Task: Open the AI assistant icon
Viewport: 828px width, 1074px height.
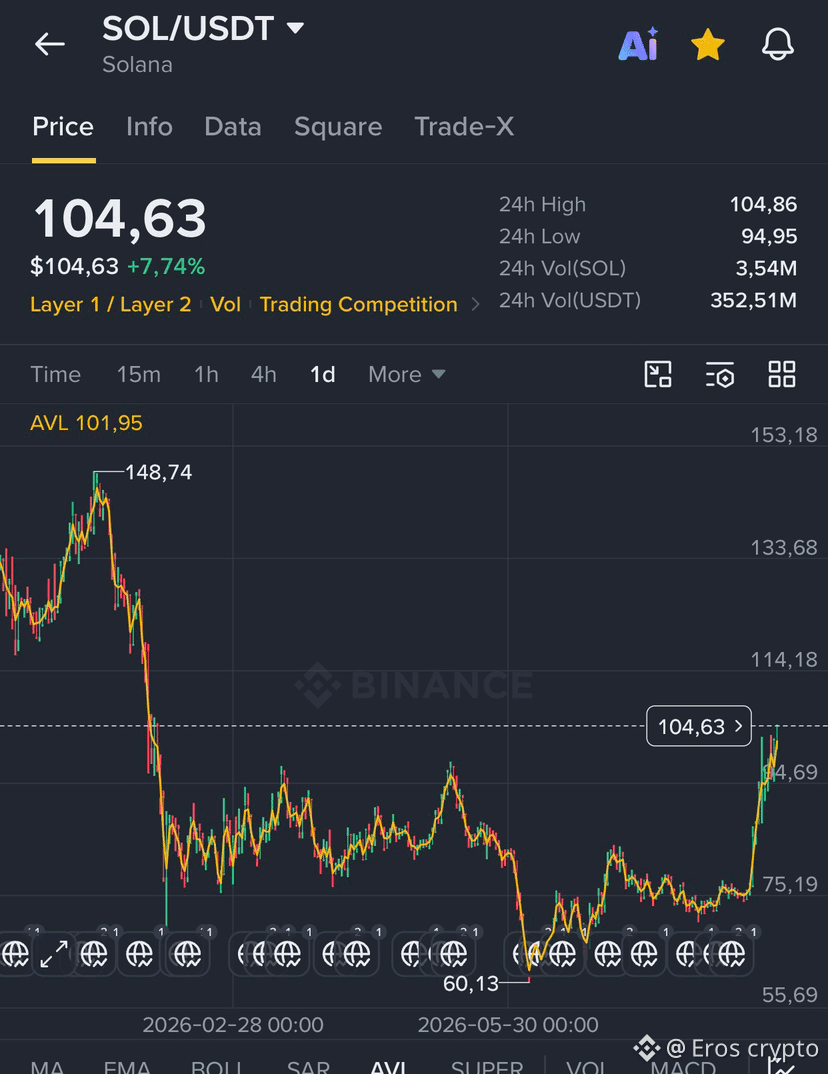Action: point(638,45)
